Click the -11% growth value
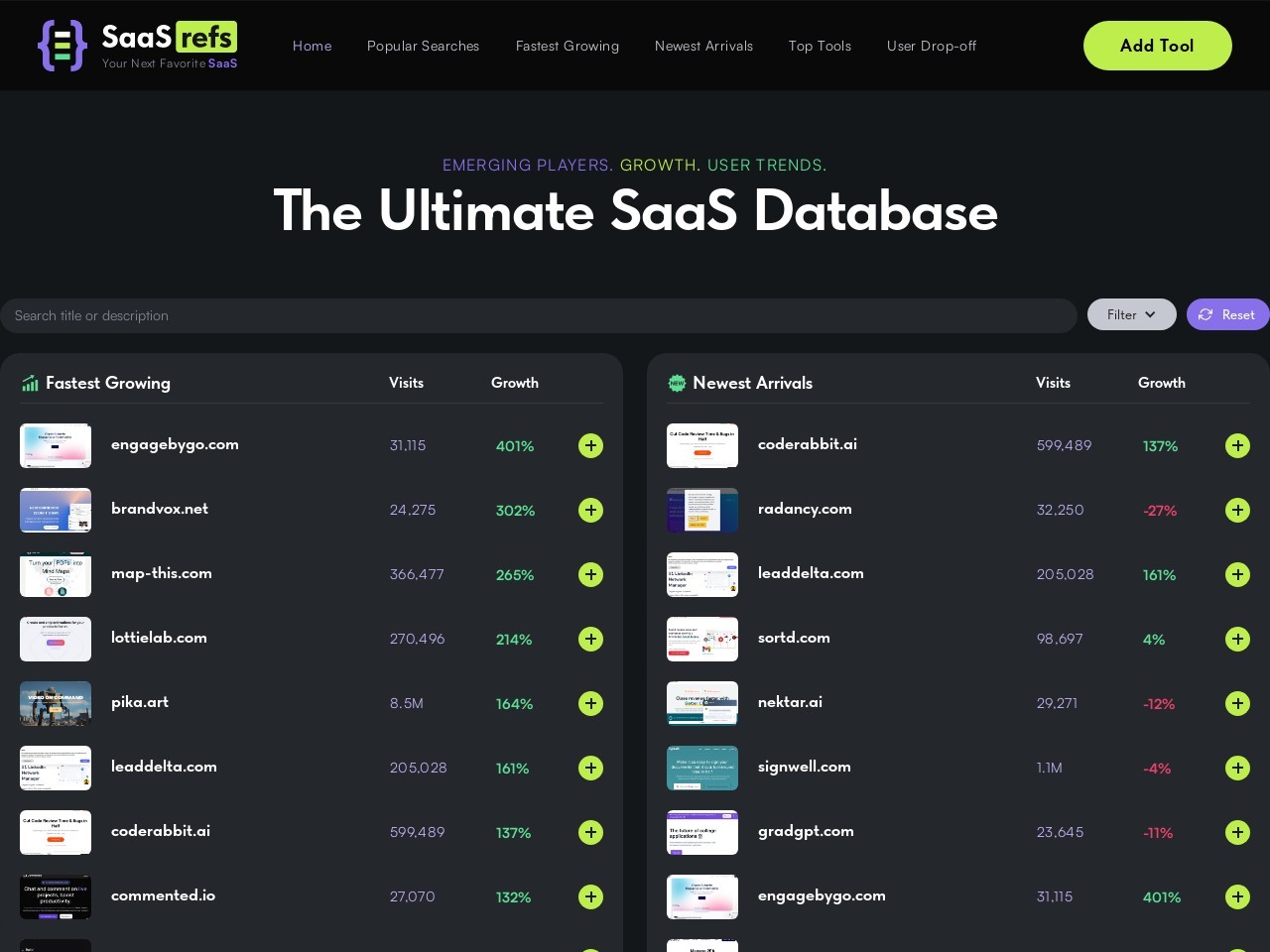Viewport: 1270px width, 952px height. 1158,833
